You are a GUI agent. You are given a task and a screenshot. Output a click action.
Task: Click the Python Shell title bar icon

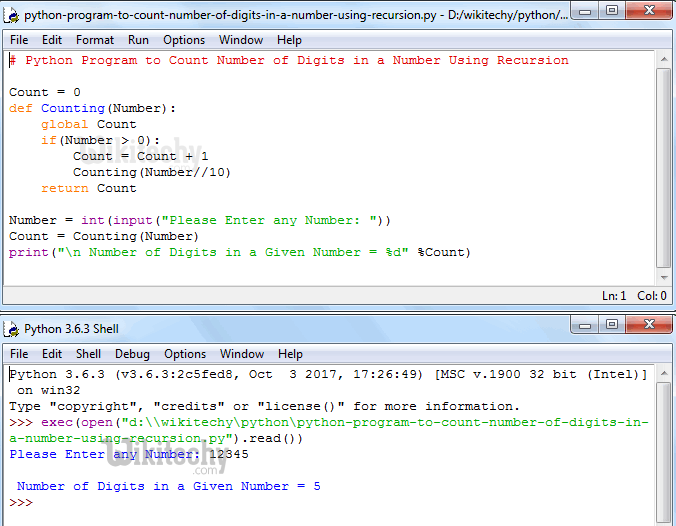coord(12,328)
